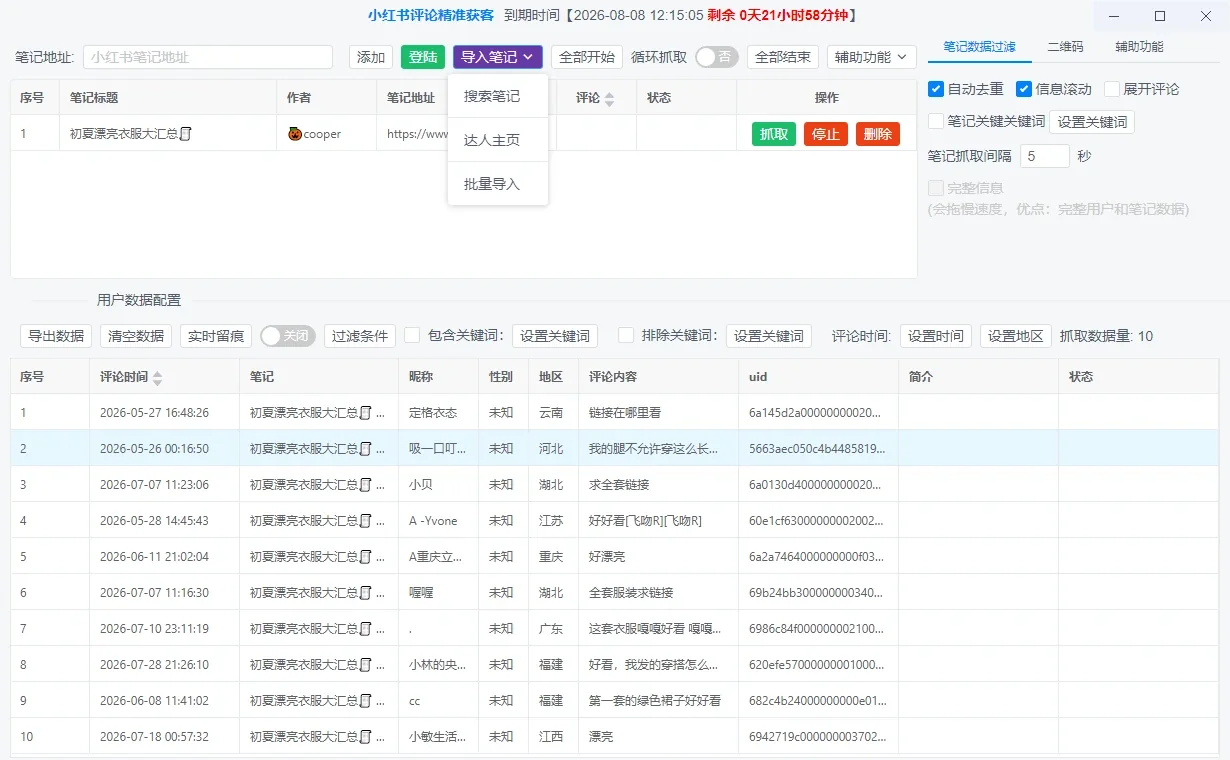Enable the 展开评论 checkbox

1112,89
